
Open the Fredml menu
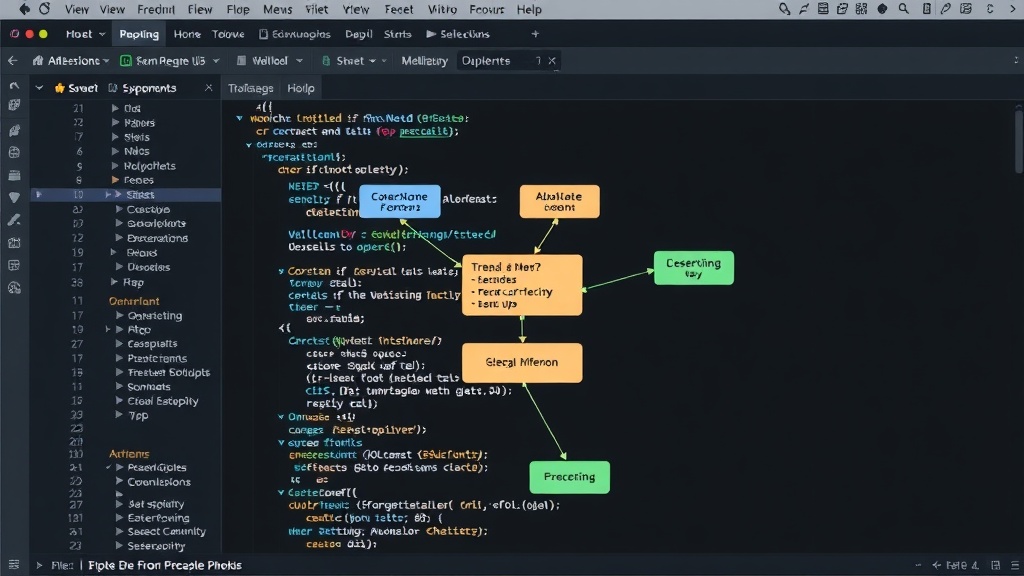(x=155, y=9)
